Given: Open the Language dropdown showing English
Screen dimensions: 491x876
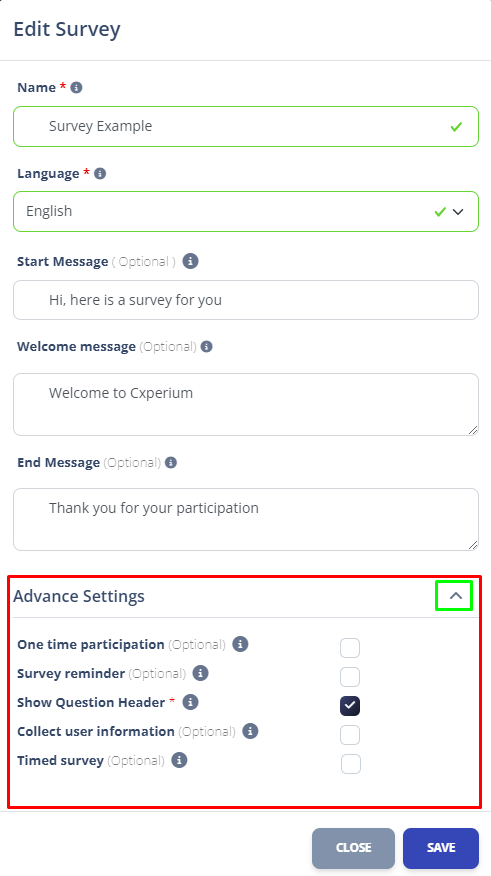Looking at the screenshot, I should click(x=246, y=212).
